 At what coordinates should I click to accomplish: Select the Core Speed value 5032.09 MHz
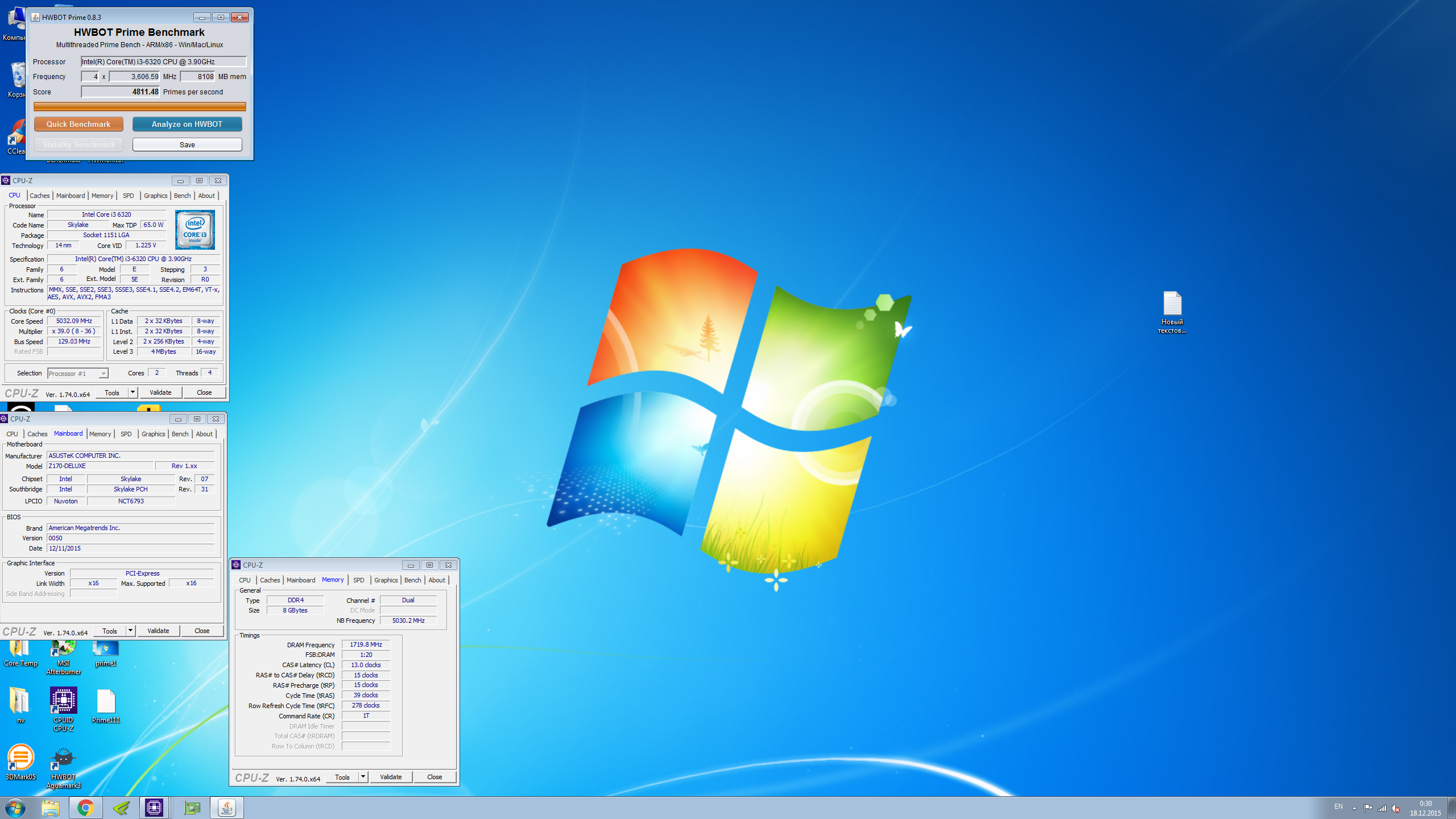click(74, 321)
